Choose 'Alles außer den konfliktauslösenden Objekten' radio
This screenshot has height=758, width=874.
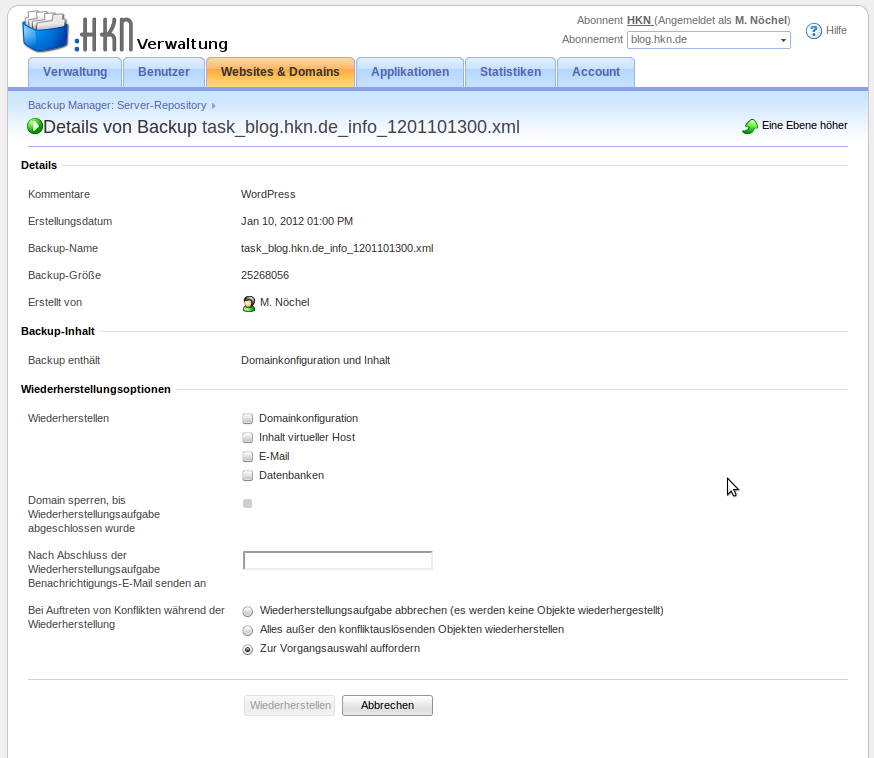point(248,630)
